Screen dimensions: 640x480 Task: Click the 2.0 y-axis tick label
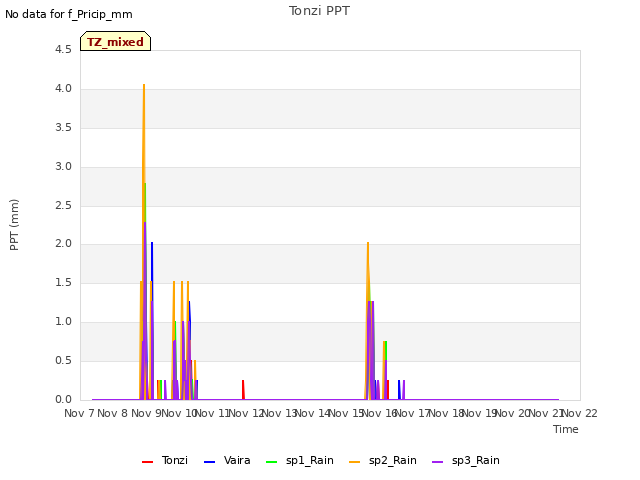(63, 244)
